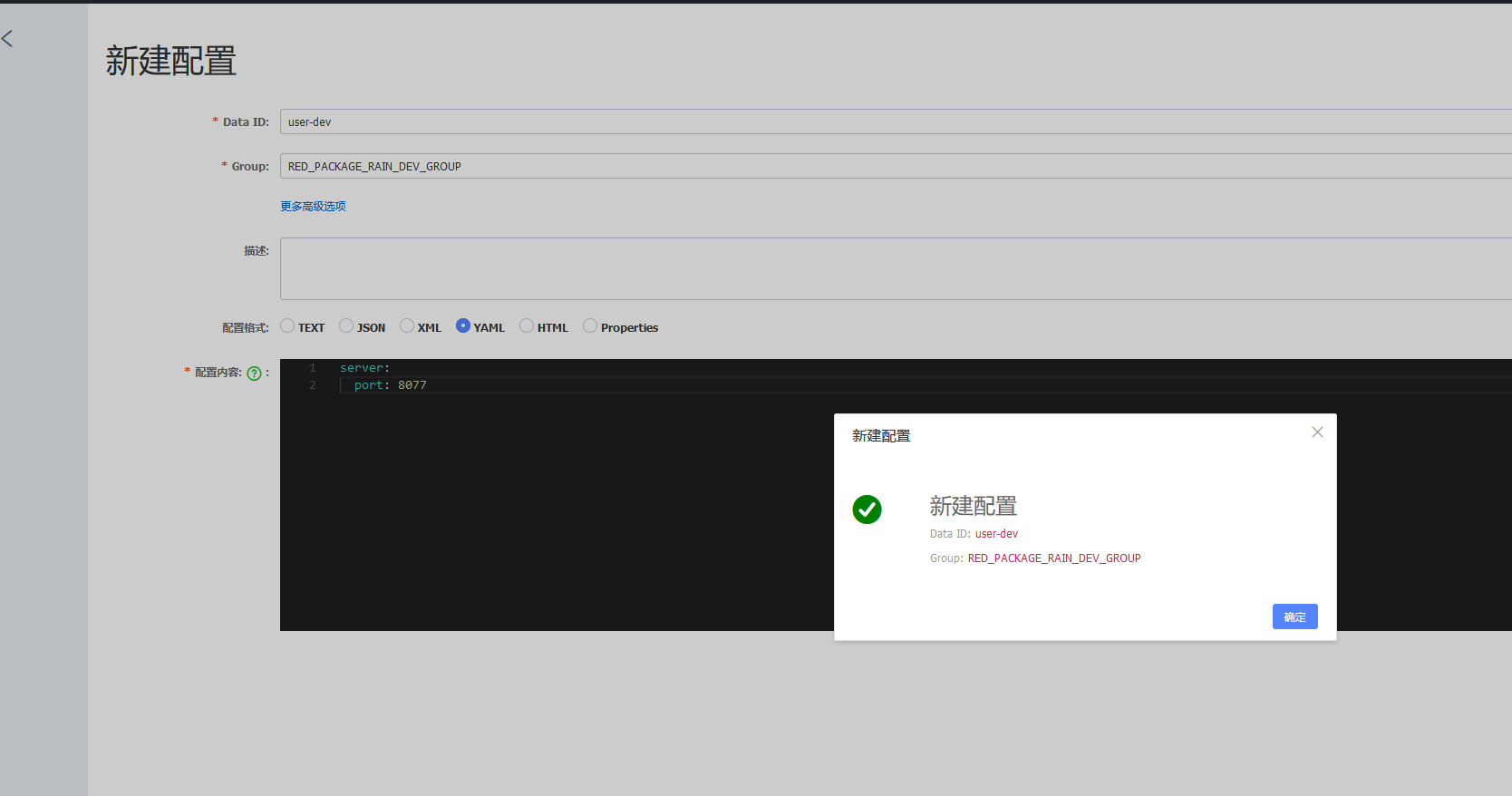This screenshot has height=796, width=1512.
Task: Select the YAML format radio button
Action: click(463, 325)
